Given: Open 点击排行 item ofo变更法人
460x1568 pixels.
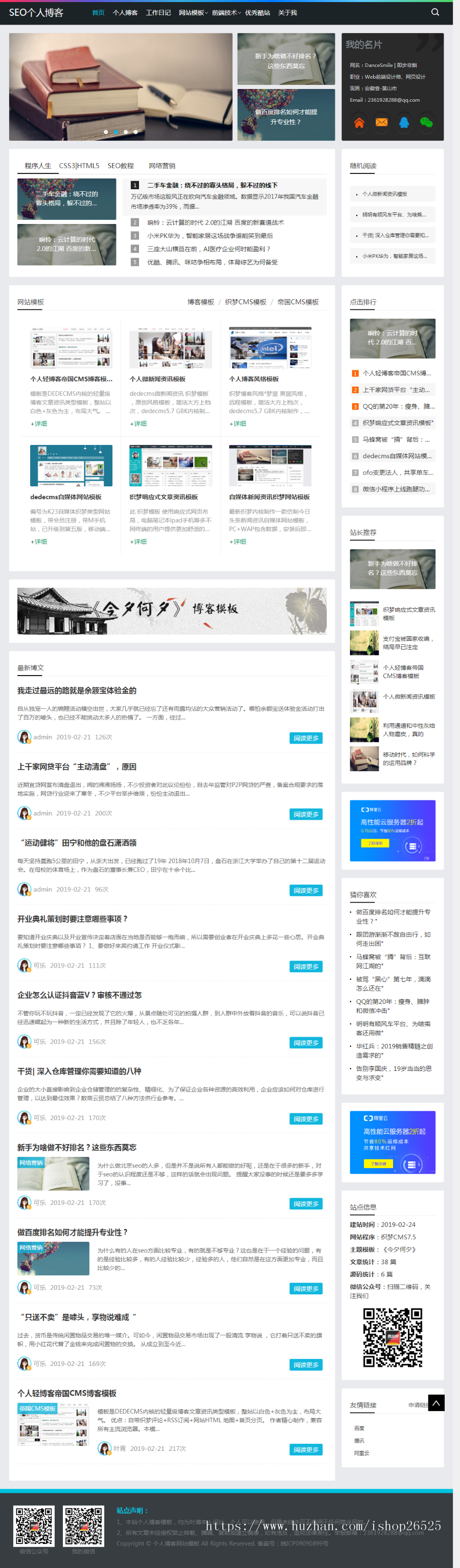Looking at the screenshot, I should (398, 473).
